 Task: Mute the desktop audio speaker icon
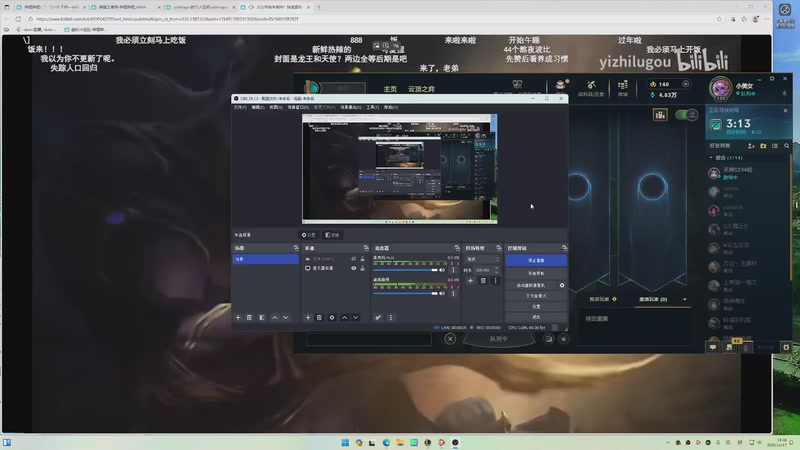click(442, 293)
